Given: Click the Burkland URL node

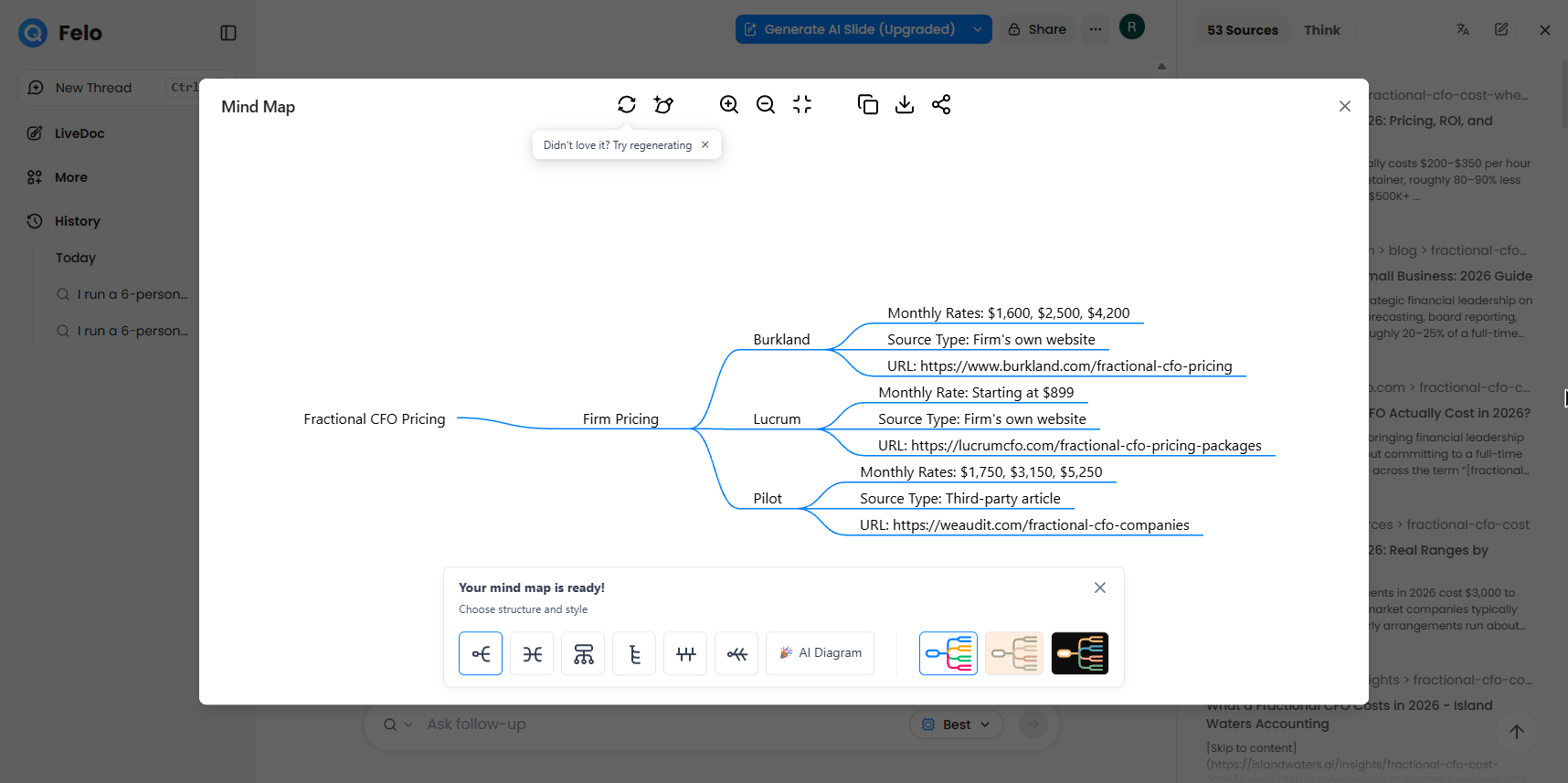Looking at the screenshot, I should pyautogui.click(x=1059, y=366).
